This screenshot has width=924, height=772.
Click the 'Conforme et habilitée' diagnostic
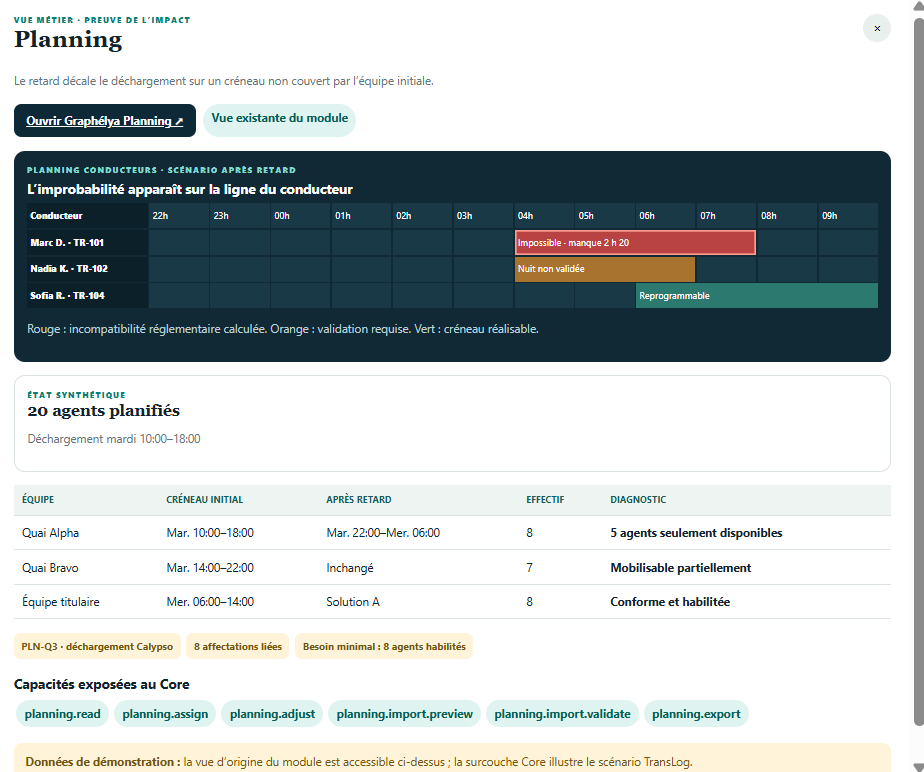[x=670, y=602]
